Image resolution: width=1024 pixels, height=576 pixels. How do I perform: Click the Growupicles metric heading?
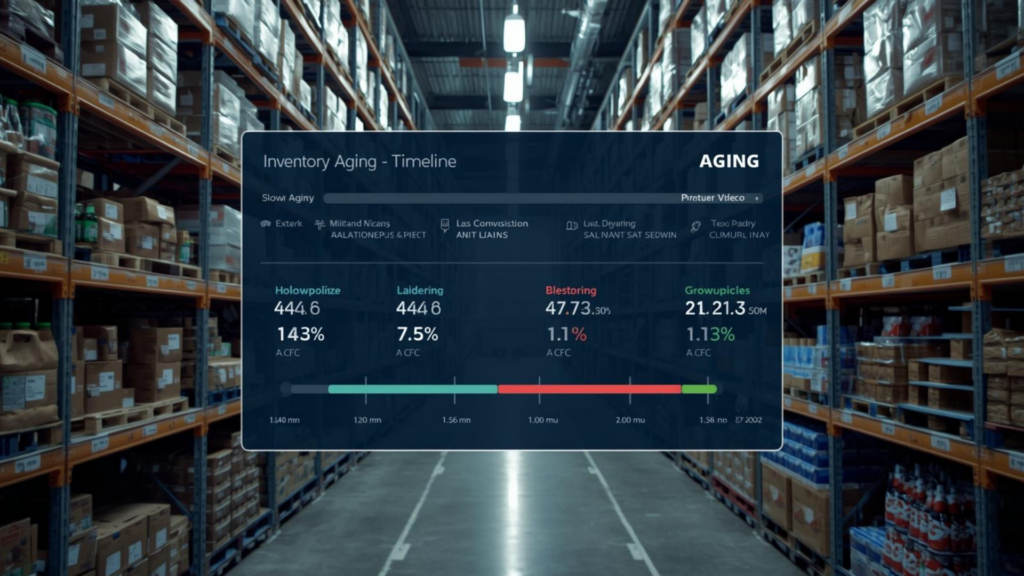717,290
